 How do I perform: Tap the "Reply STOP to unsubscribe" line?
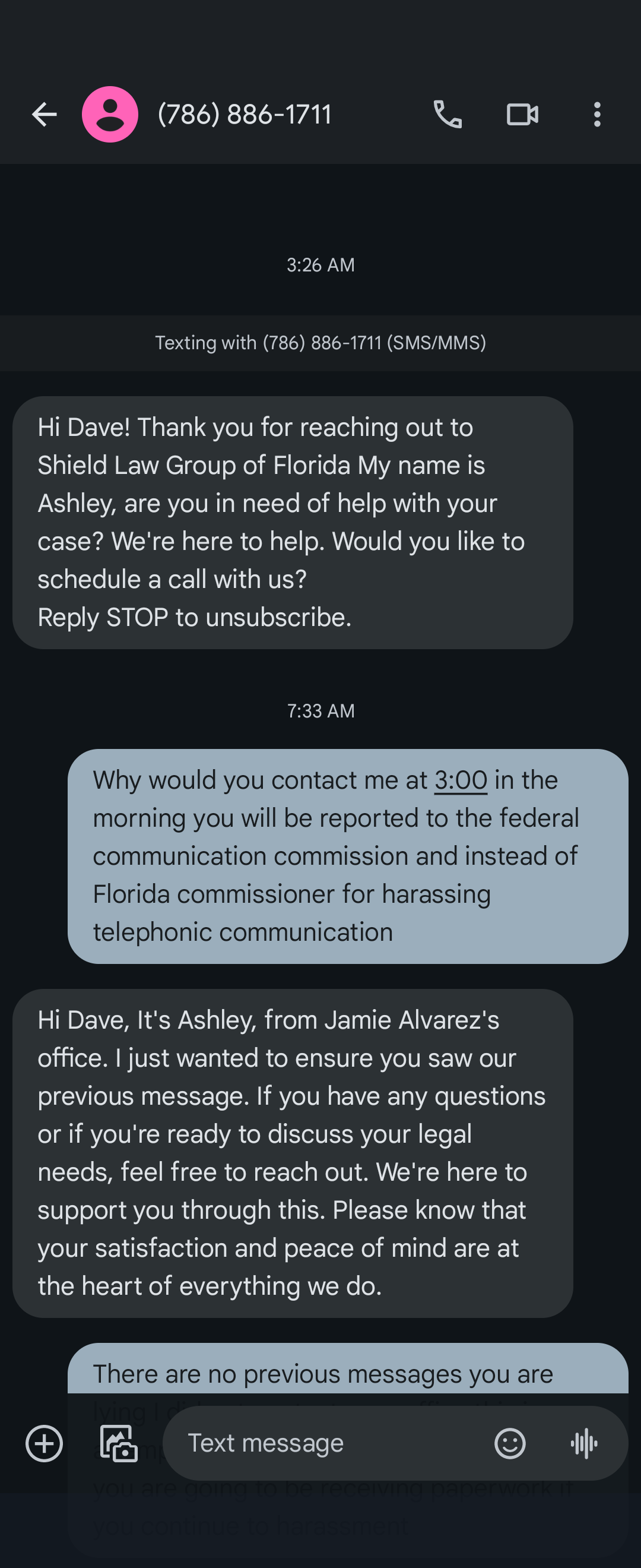point(195,617)
